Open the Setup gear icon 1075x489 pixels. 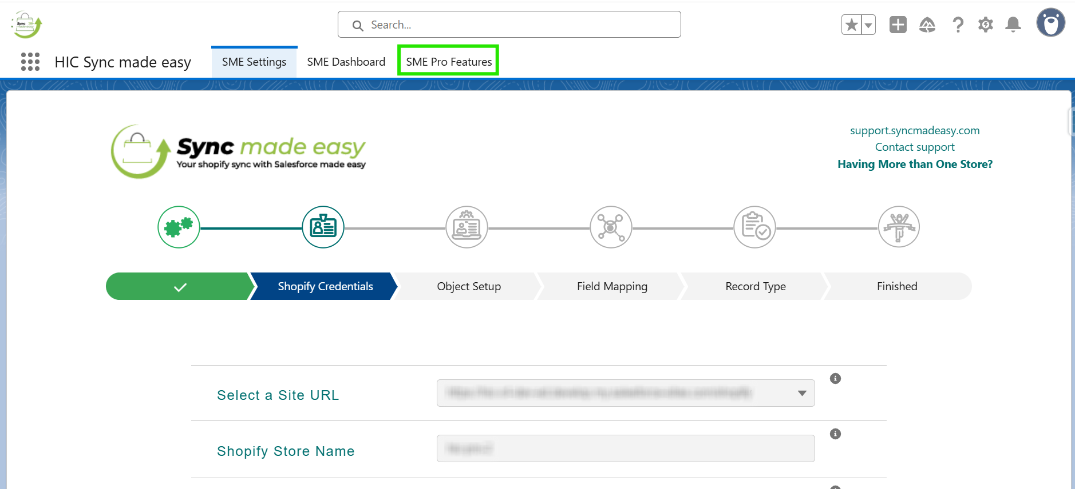(985, 25)
